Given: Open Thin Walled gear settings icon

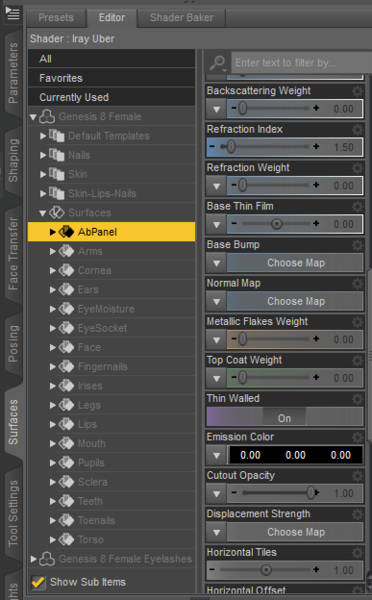Looking at the screenshot, I should 357,399.
